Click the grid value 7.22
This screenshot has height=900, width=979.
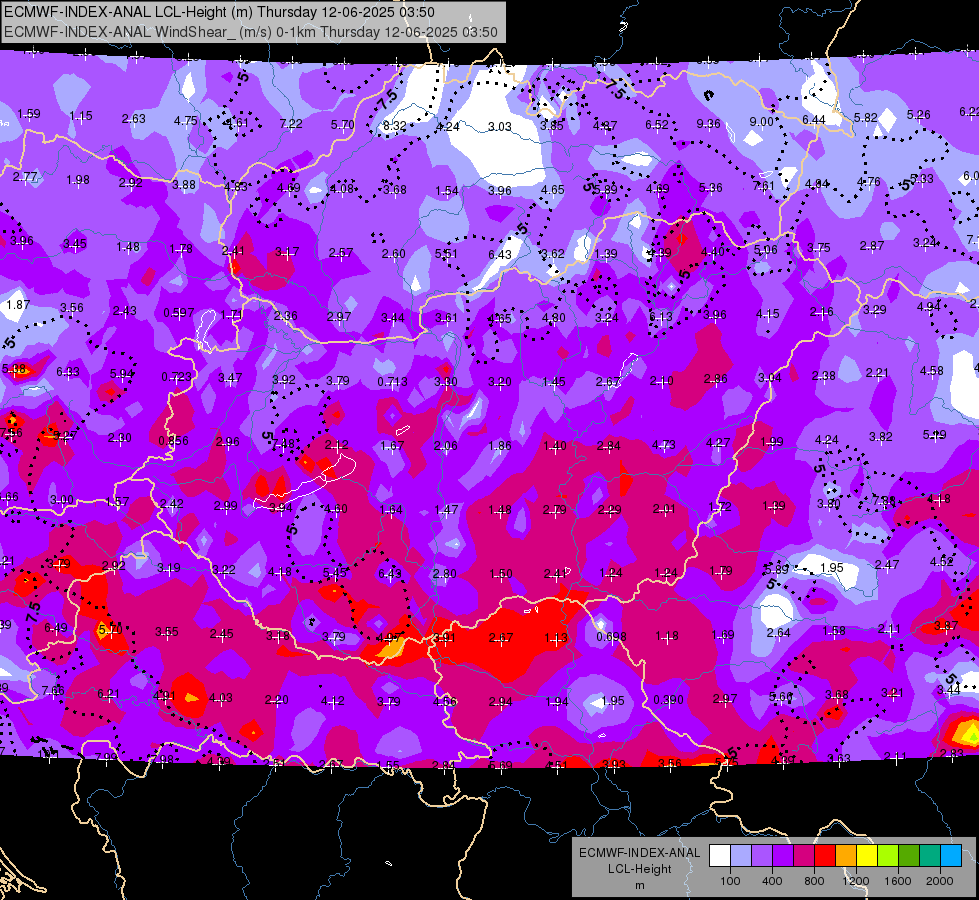pyautogui.click(x=291, y=124)
